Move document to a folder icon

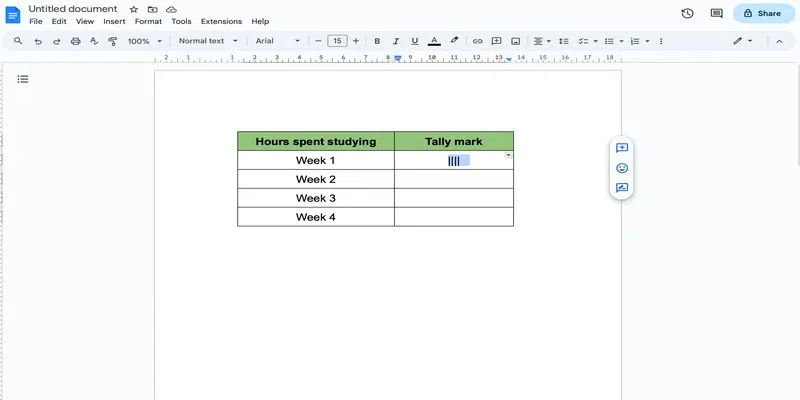click(x=152, y=9)
